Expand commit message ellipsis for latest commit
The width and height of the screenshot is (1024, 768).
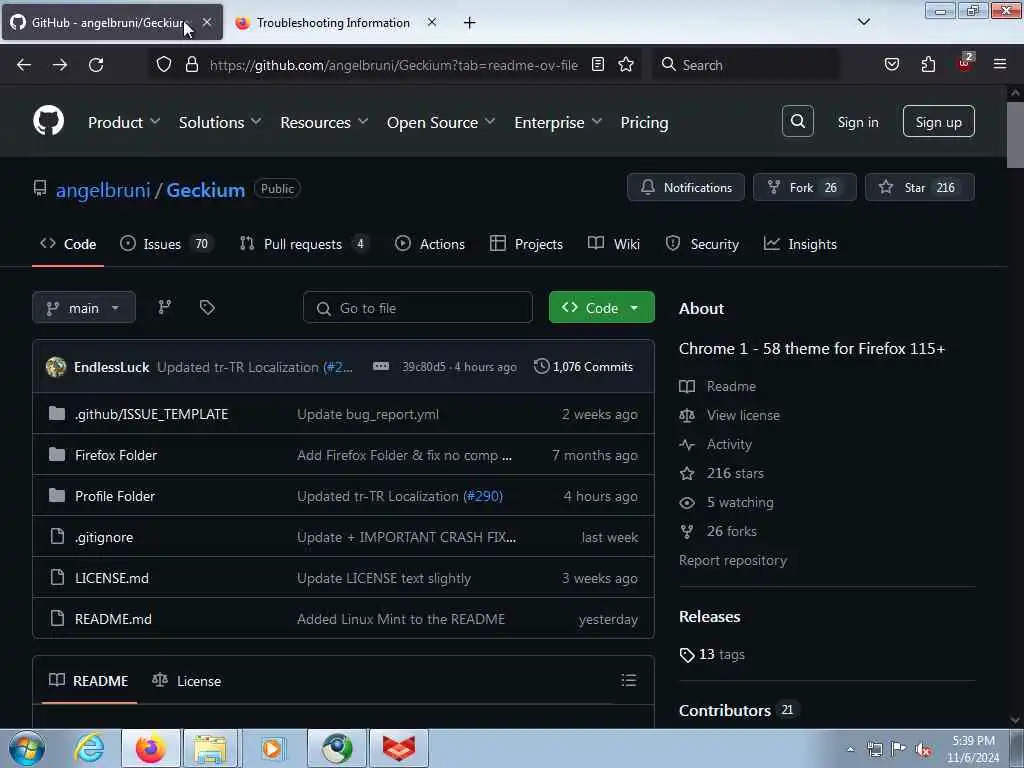381,366
